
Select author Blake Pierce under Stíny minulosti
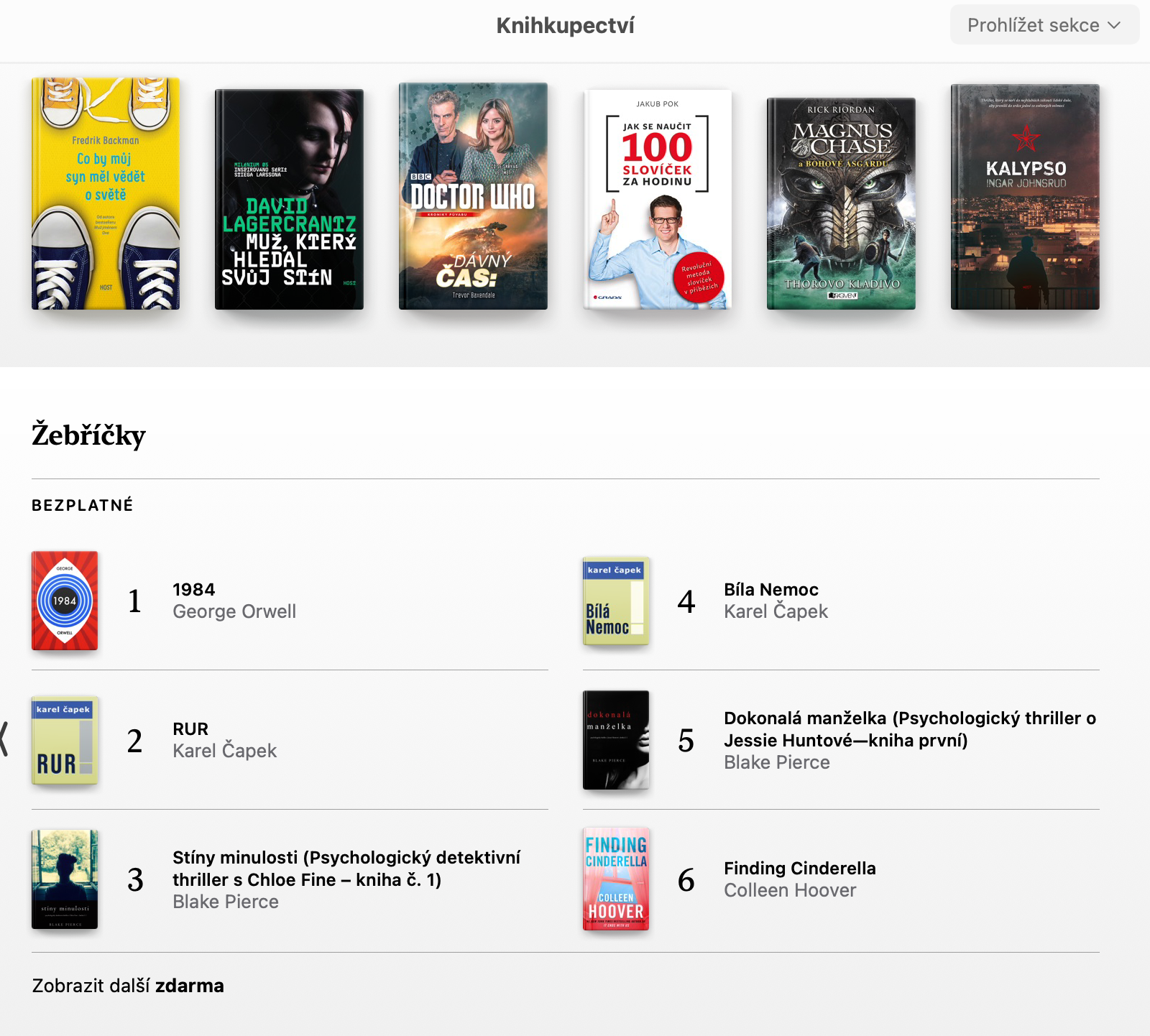[226, 902]
